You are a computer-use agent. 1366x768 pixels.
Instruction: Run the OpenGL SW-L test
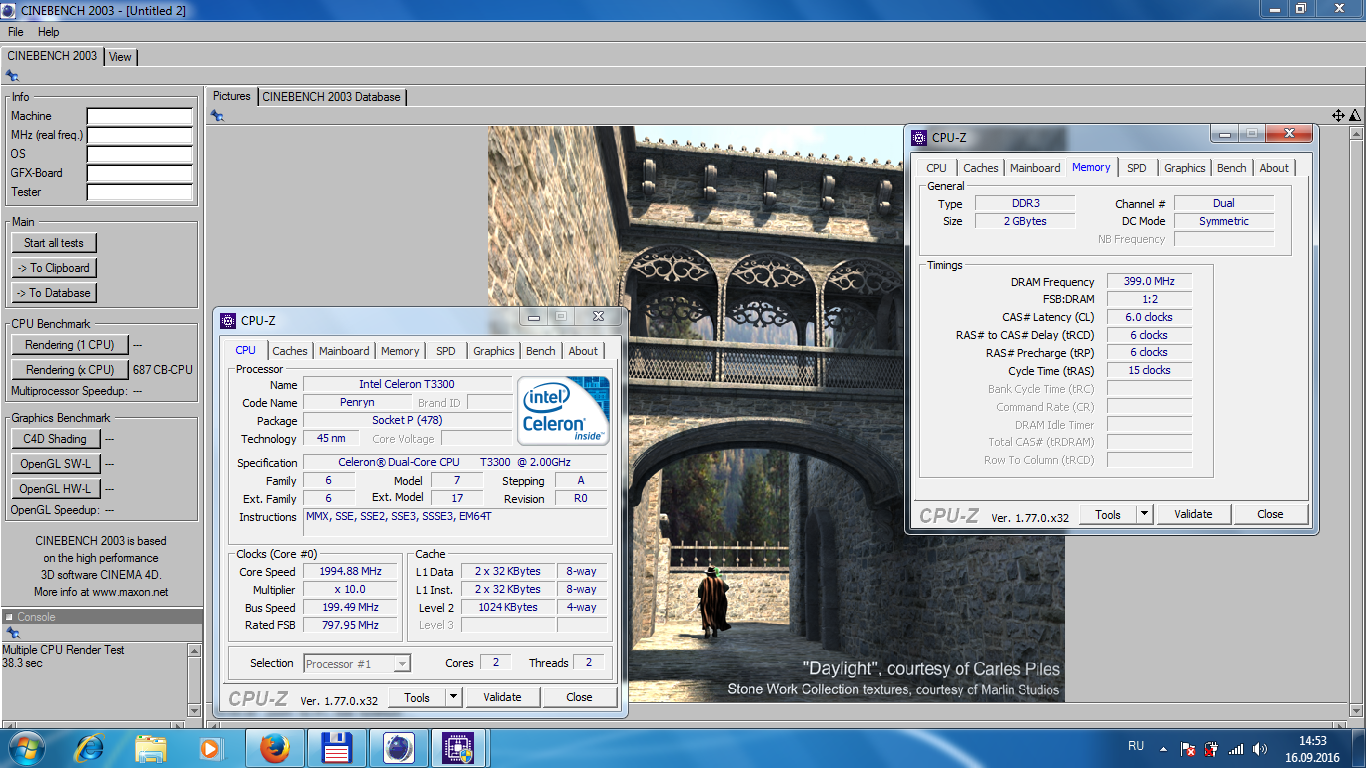pos(55,464)
